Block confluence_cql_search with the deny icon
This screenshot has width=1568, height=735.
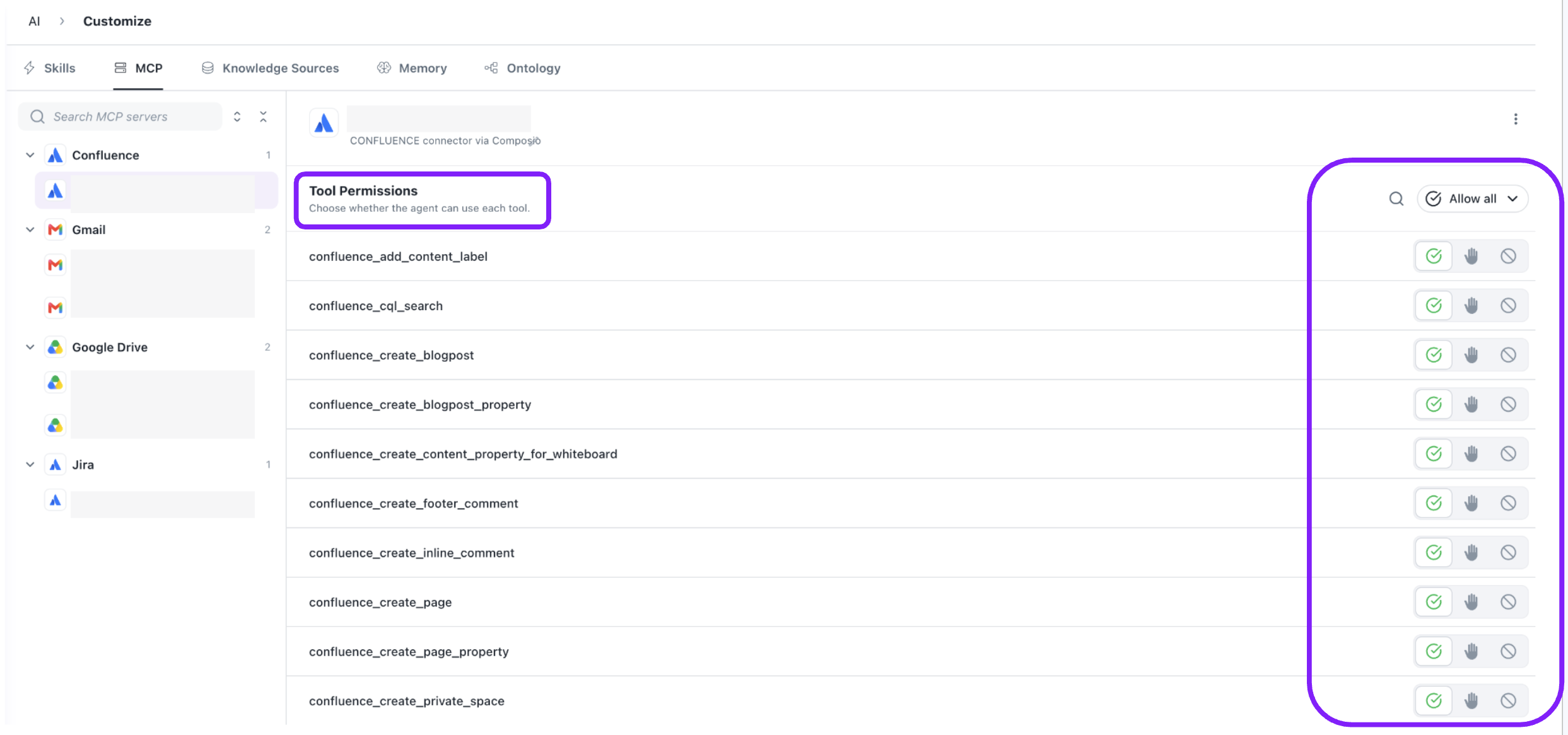pos(1508,306)
